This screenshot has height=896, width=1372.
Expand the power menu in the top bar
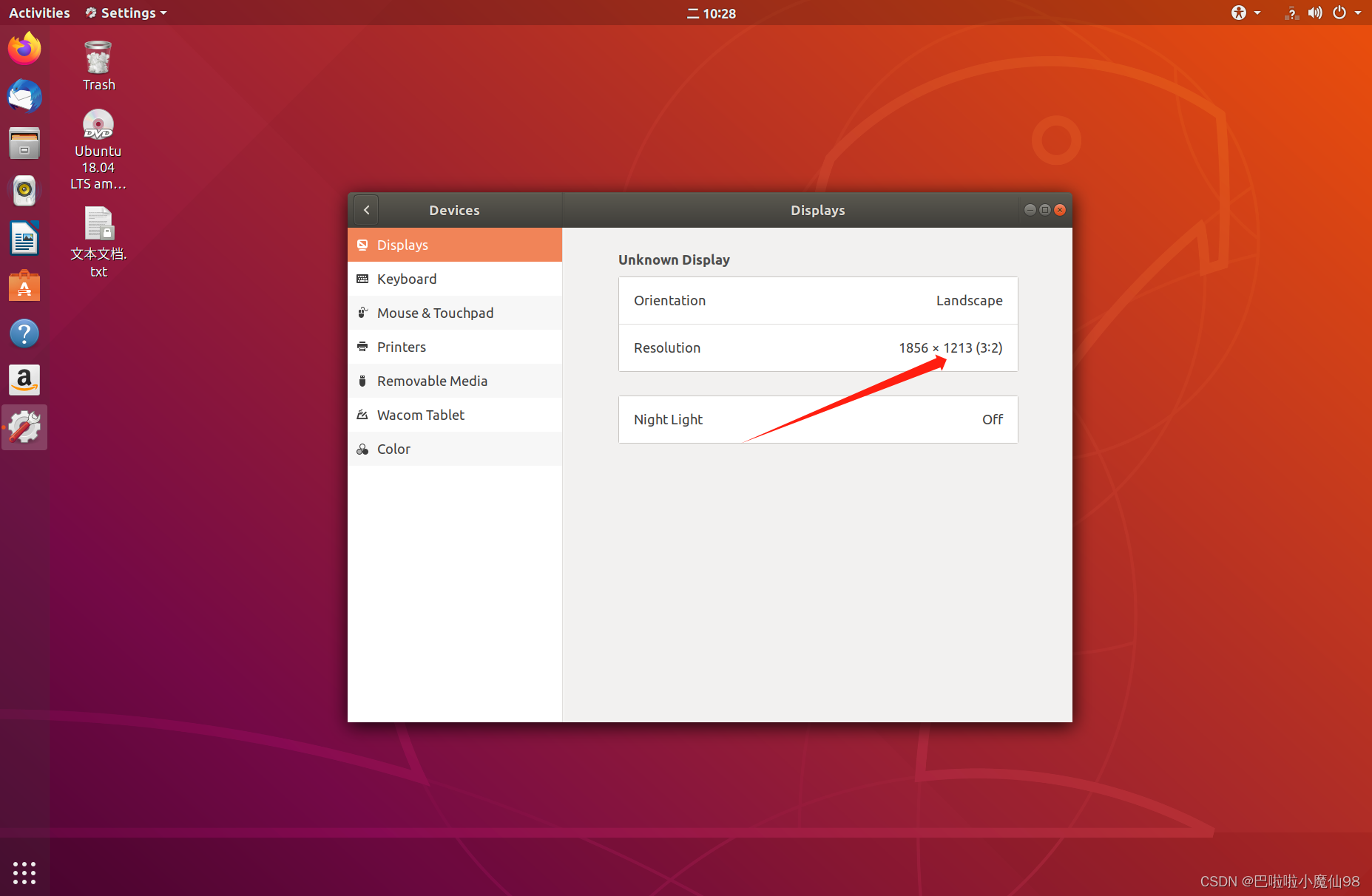tap(1339, 13)
